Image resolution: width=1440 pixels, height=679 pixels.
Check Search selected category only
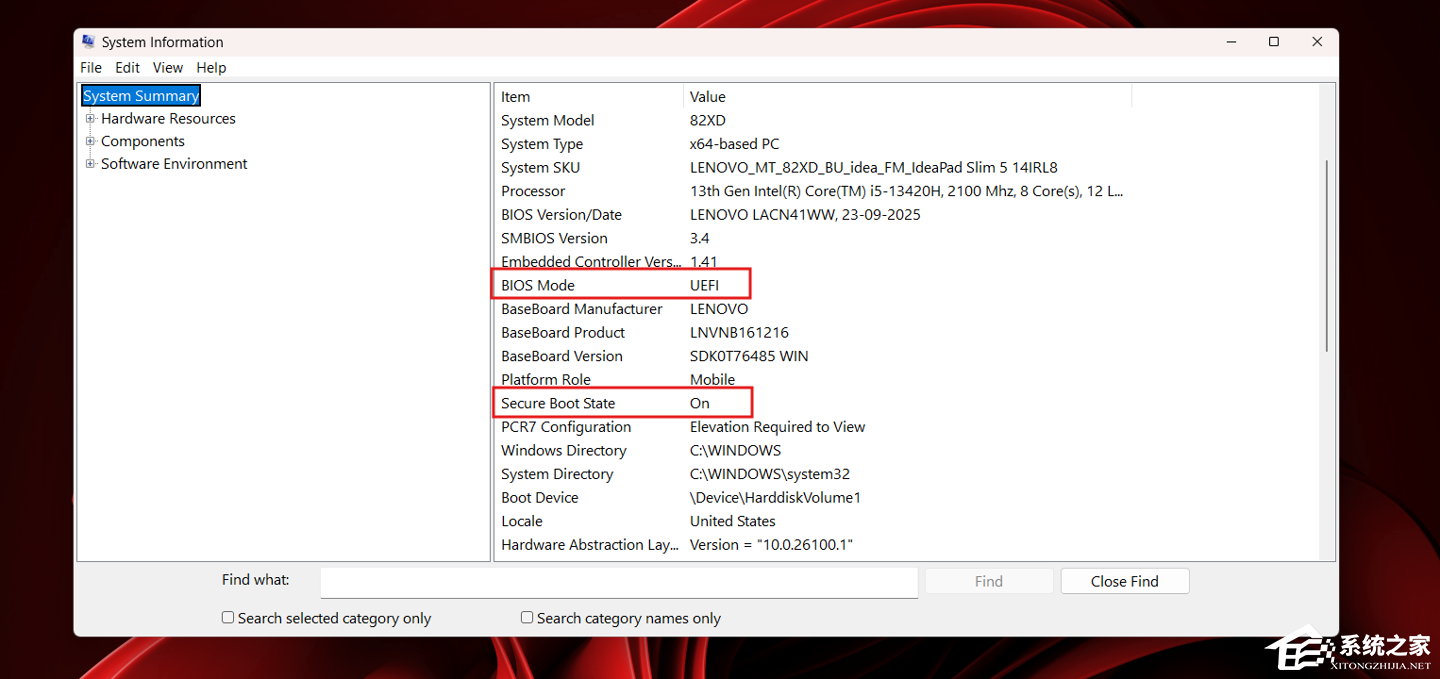228,618
